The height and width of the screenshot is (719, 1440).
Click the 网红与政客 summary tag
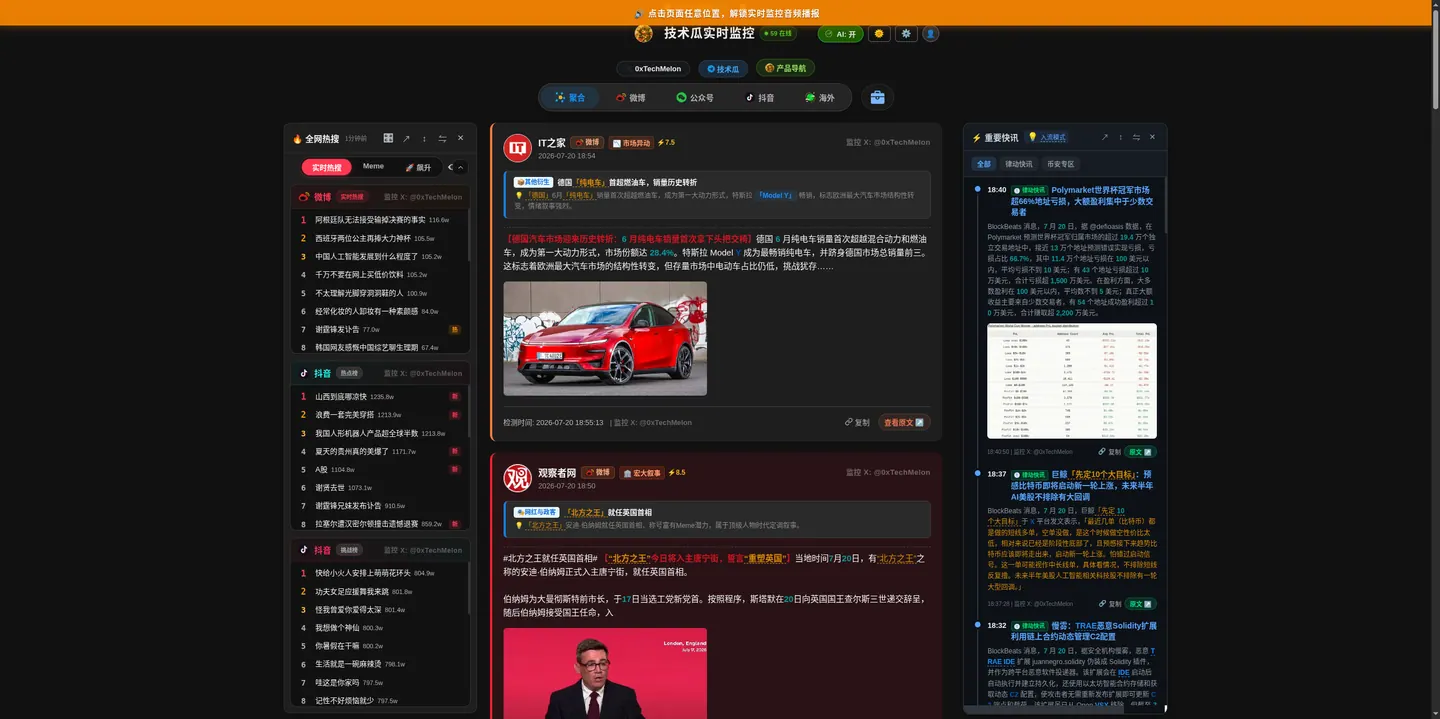tap(536, 512)
